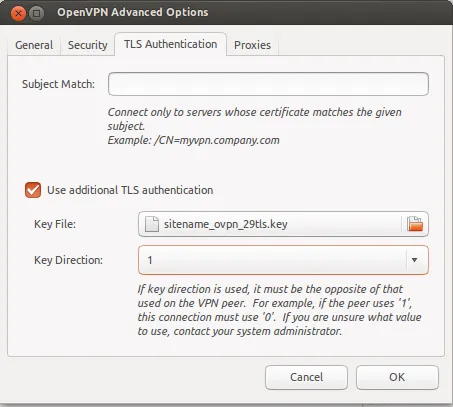Click the orange folder browse icon
453x407 pixels.
pos(415,224)
